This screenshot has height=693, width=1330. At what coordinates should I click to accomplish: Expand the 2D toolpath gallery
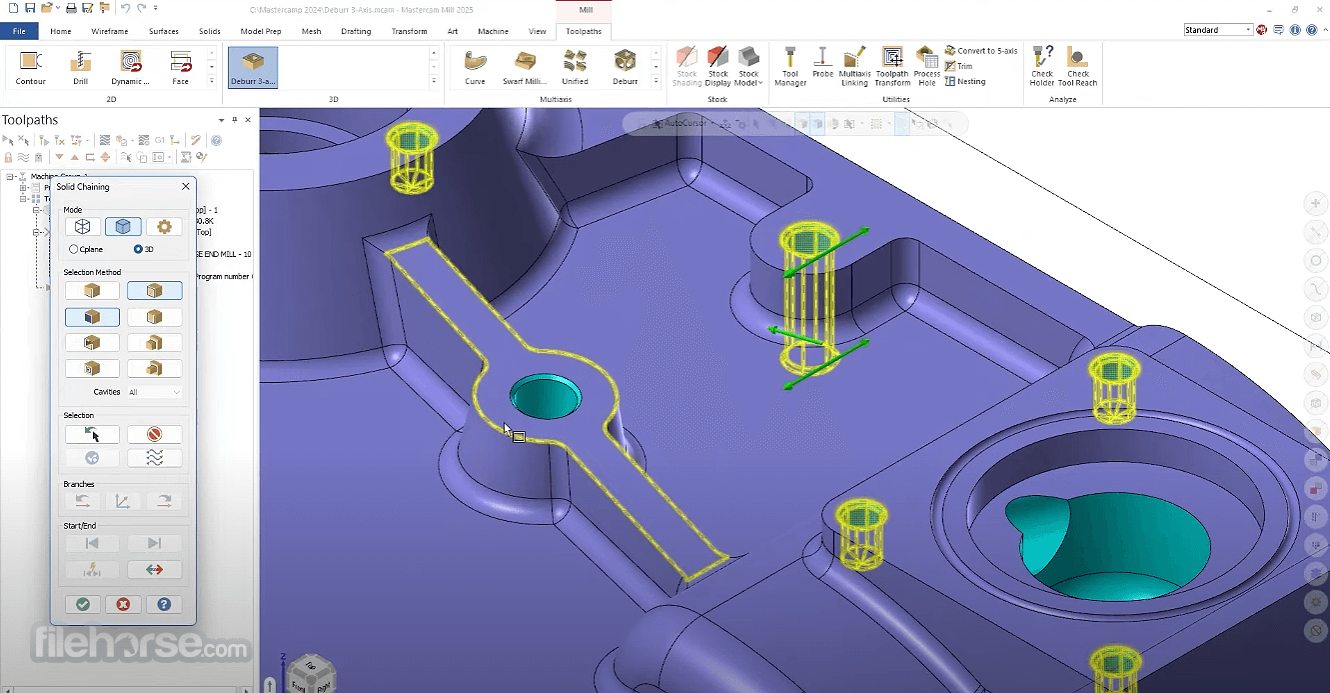click(211, 81)
